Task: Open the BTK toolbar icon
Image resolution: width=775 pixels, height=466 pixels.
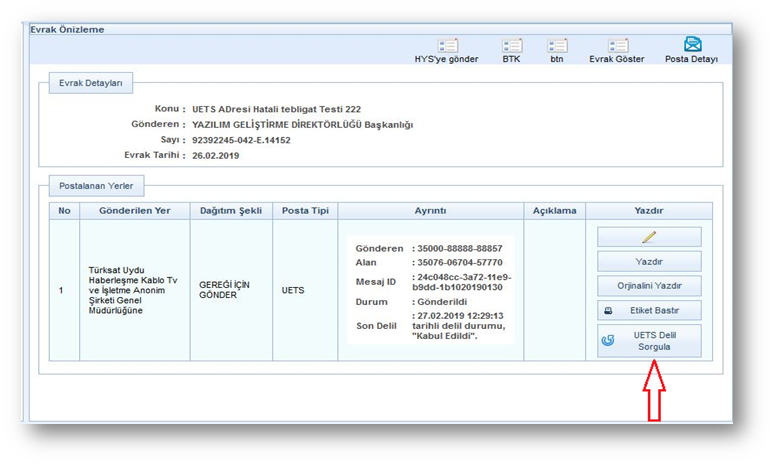Action: [x=511, y=46]
